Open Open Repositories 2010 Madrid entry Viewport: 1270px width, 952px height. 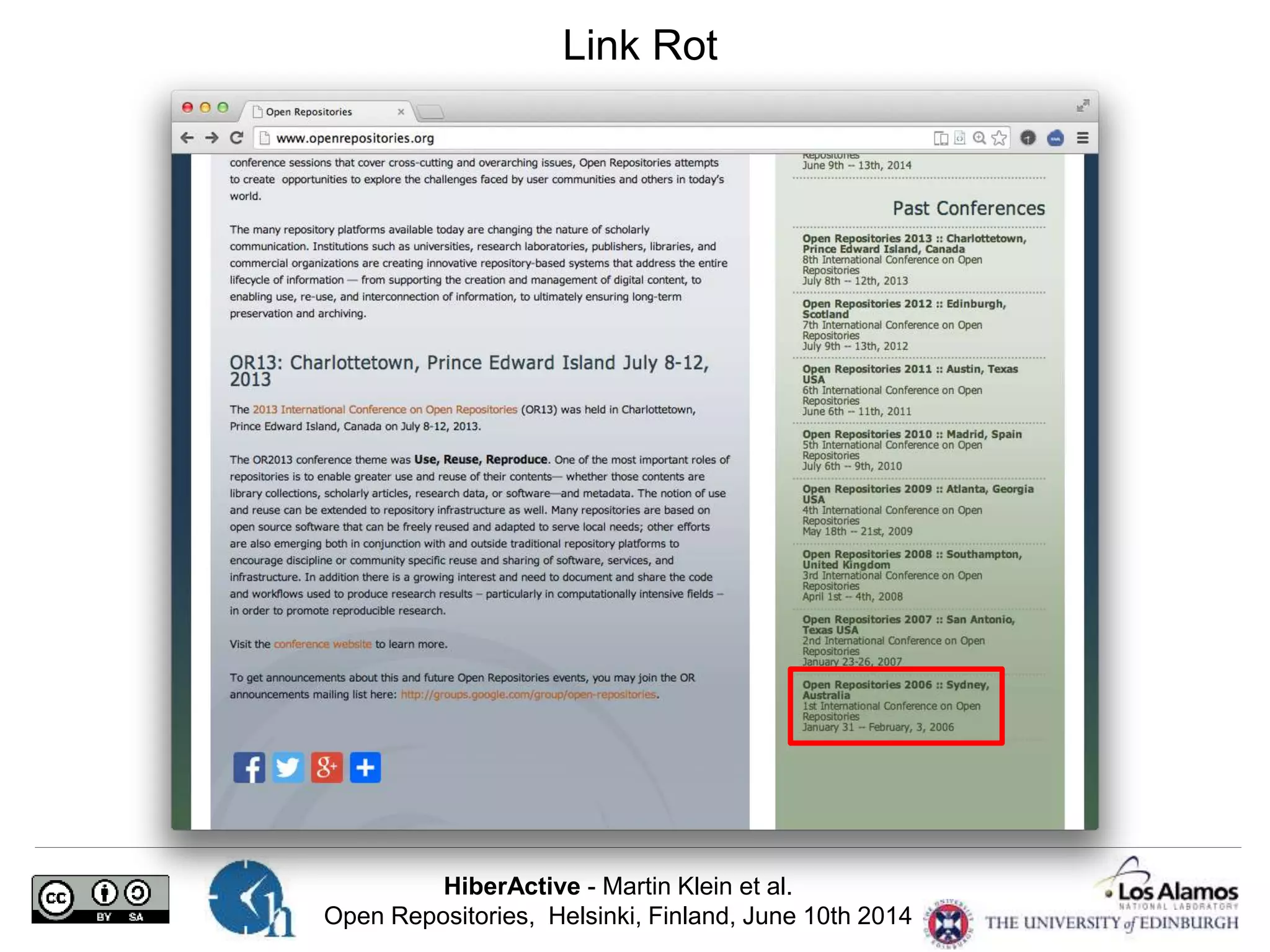[x=912, y=450]
